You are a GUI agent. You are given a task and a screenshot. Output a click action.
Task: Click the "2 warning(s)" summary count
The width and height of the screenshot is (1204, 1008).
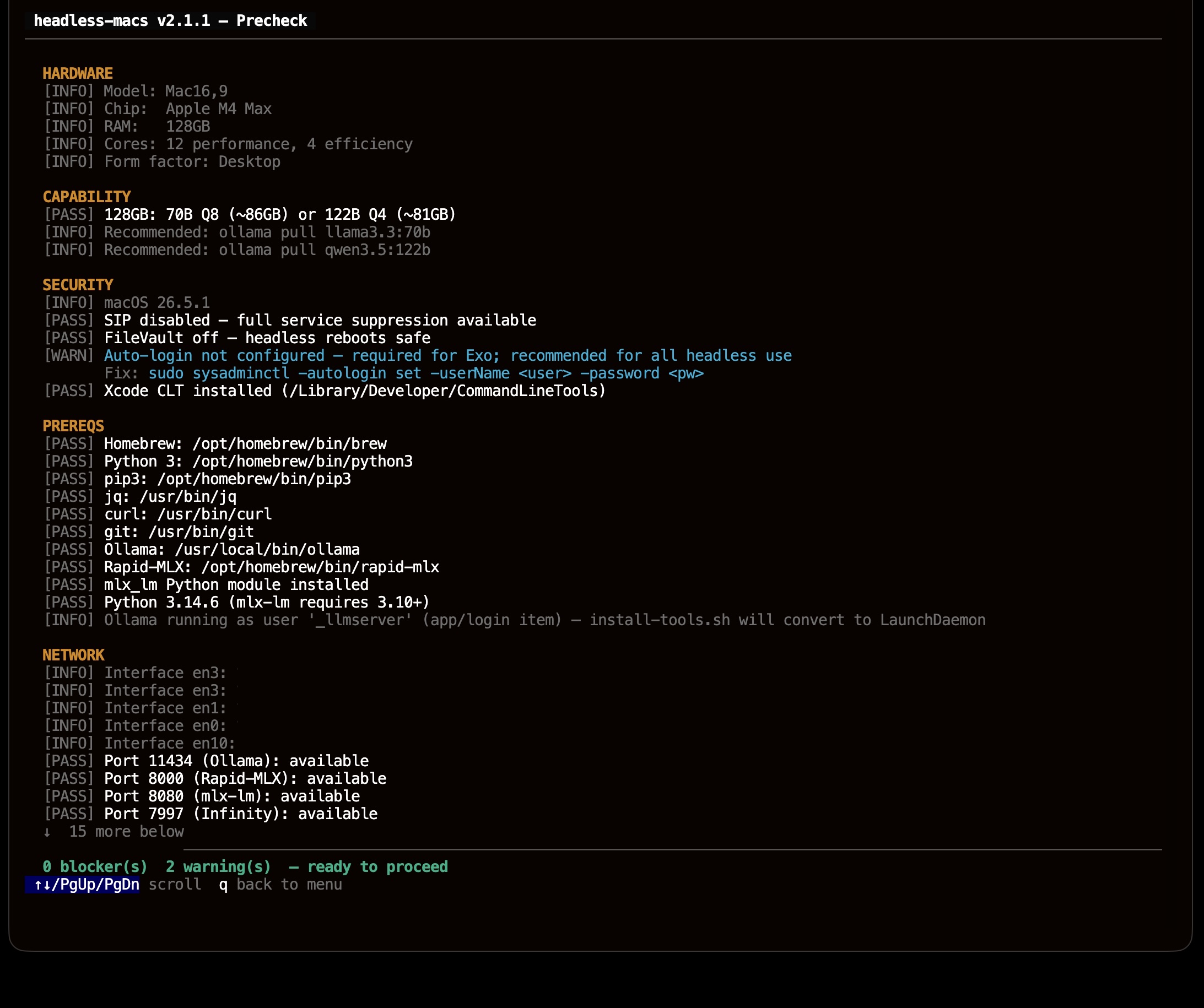(218, 867)
